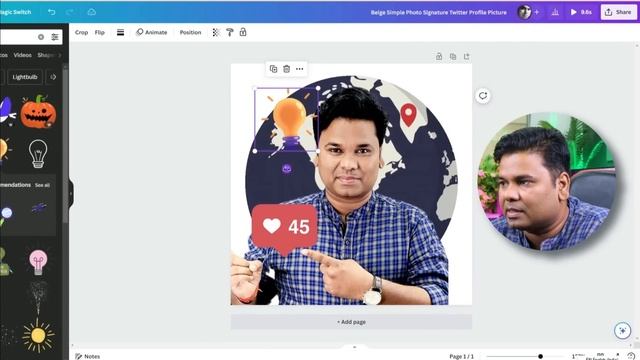The height and width of the screenshot is (360, 640).
Task: Clear the search box with X icon
Action: pyautogui.click(x=41, y=37)
